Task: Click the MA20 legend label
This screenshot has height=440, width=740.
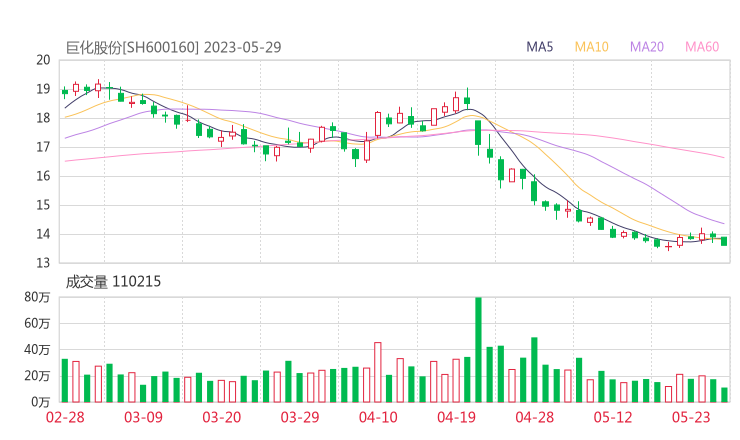Action: [647, 47]
